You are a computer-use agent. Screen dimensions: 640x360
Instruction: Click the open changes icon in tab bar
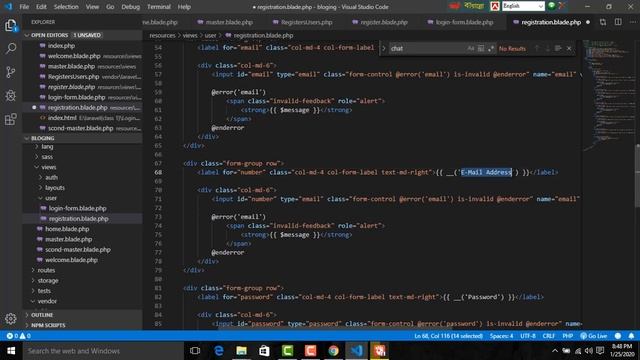603,22
